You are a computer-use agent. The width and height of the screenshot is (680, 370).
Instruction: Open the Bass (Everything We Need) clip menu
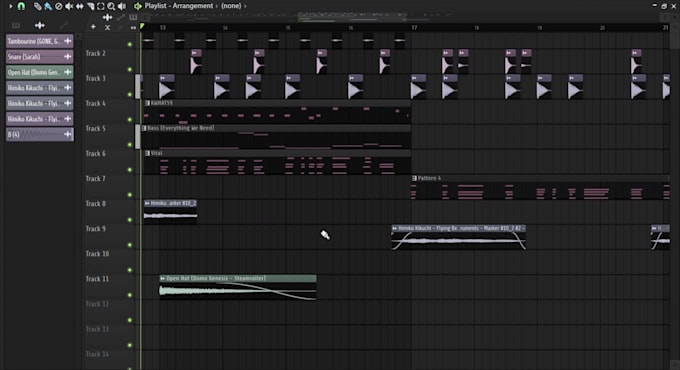[144, 128]
